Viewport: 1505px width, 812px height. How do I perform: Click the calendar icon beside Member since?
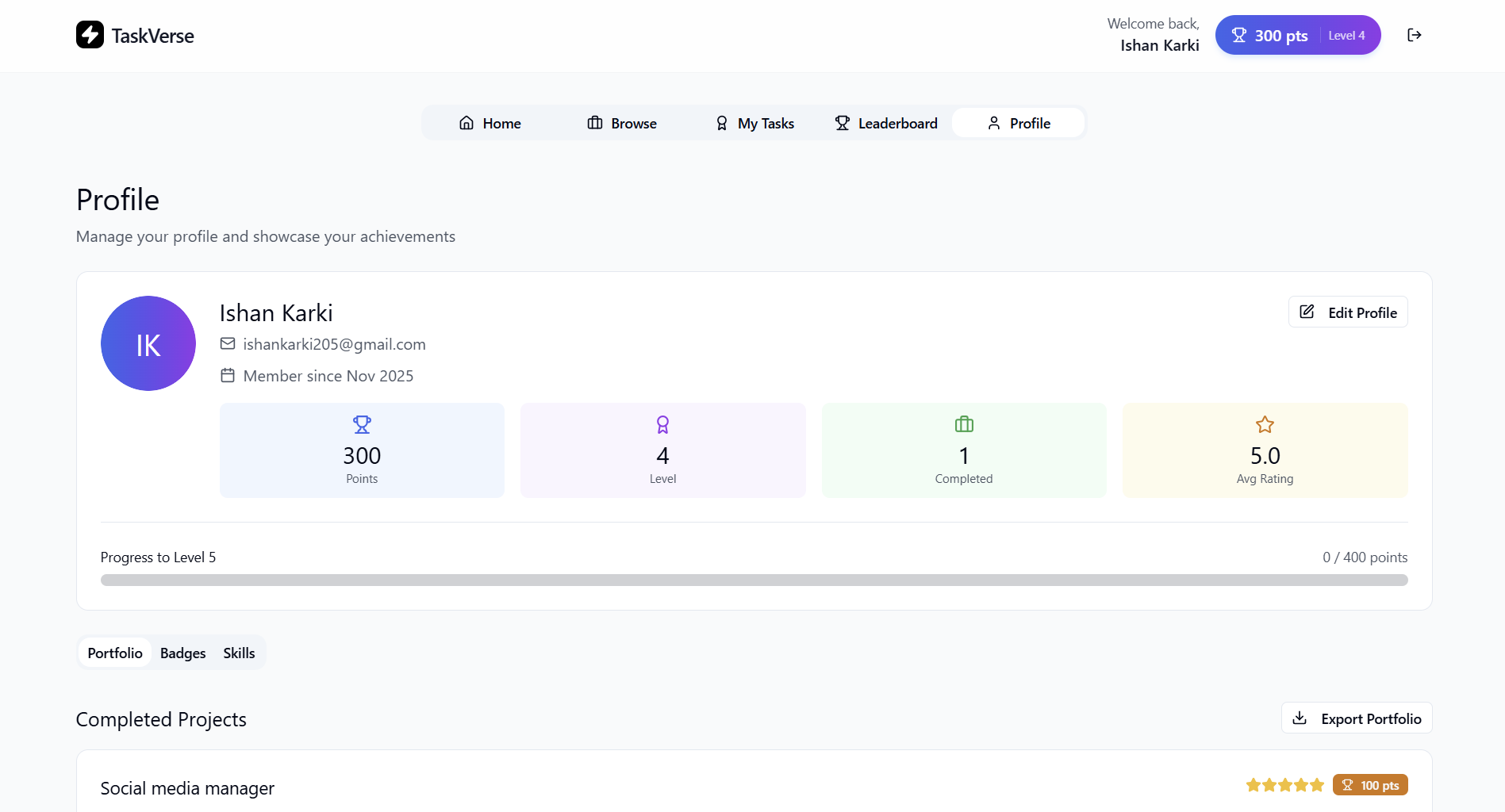[228, 375]
